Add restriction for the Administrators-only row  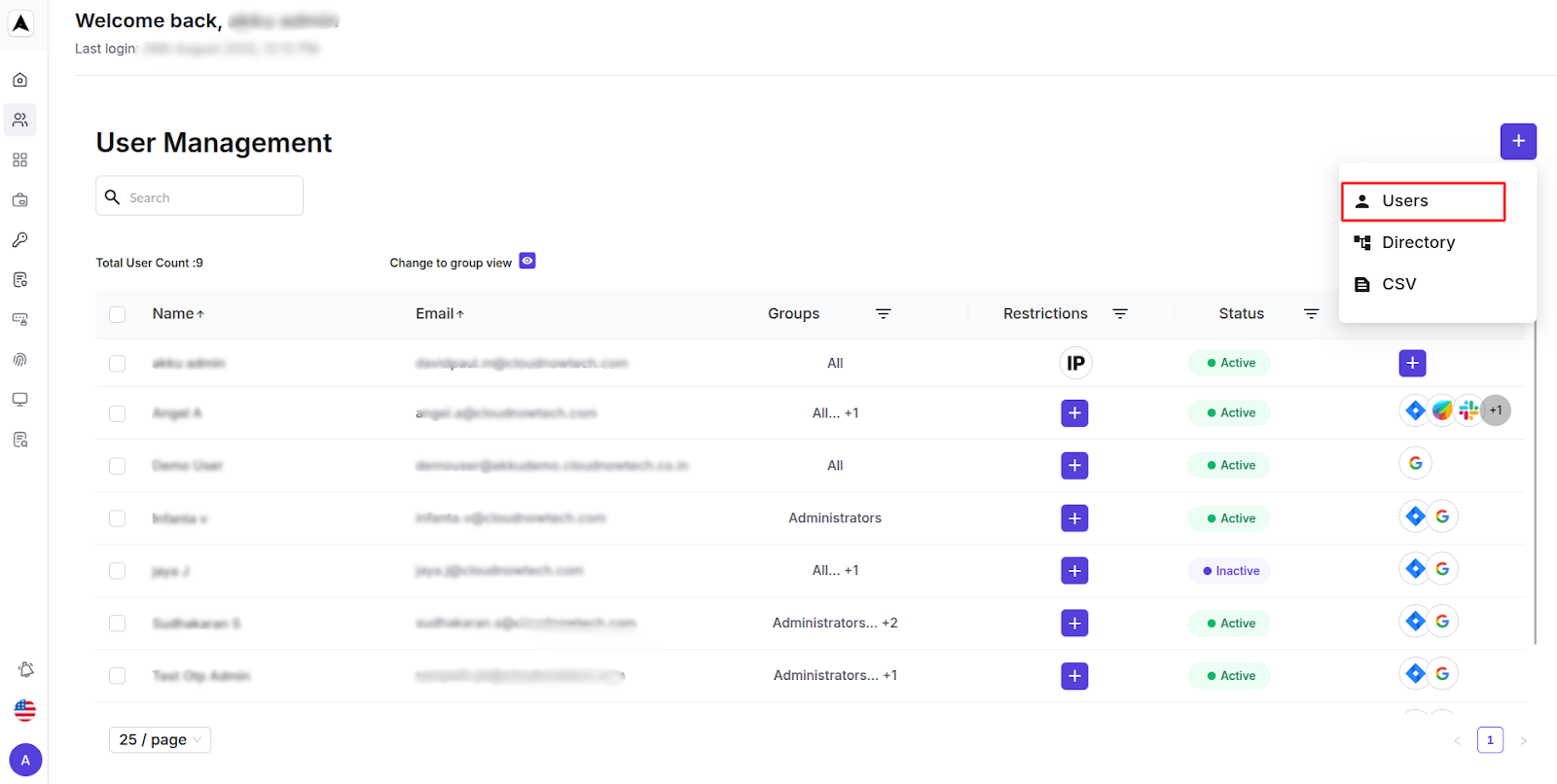pos(1074,517)
